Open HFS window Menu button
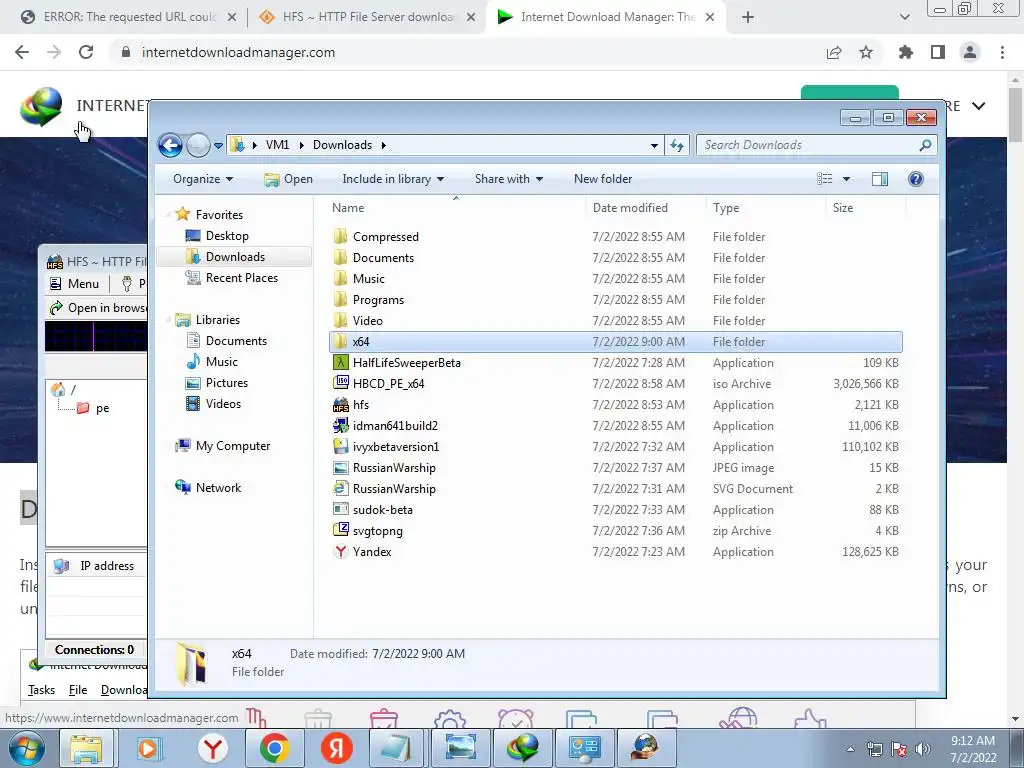This screenshot has width=1024, height=768. pos(74,283)
